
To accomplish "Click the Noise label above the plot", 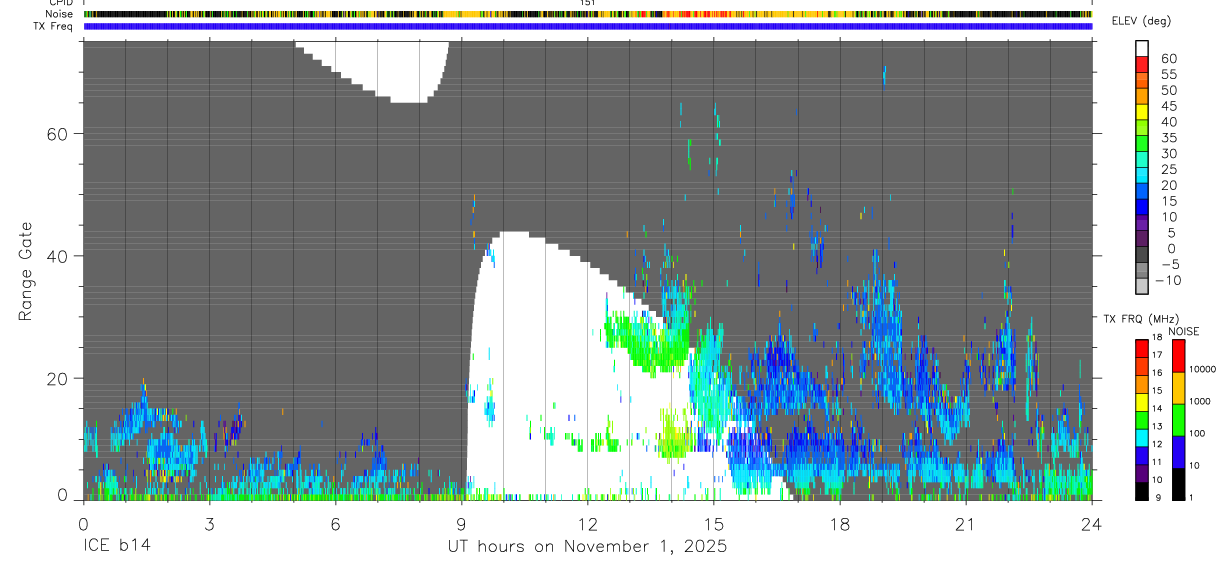I will [61, 14].
